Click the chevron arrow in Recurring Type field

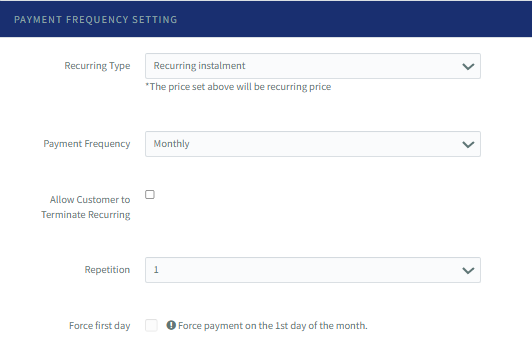pos(468,66)
